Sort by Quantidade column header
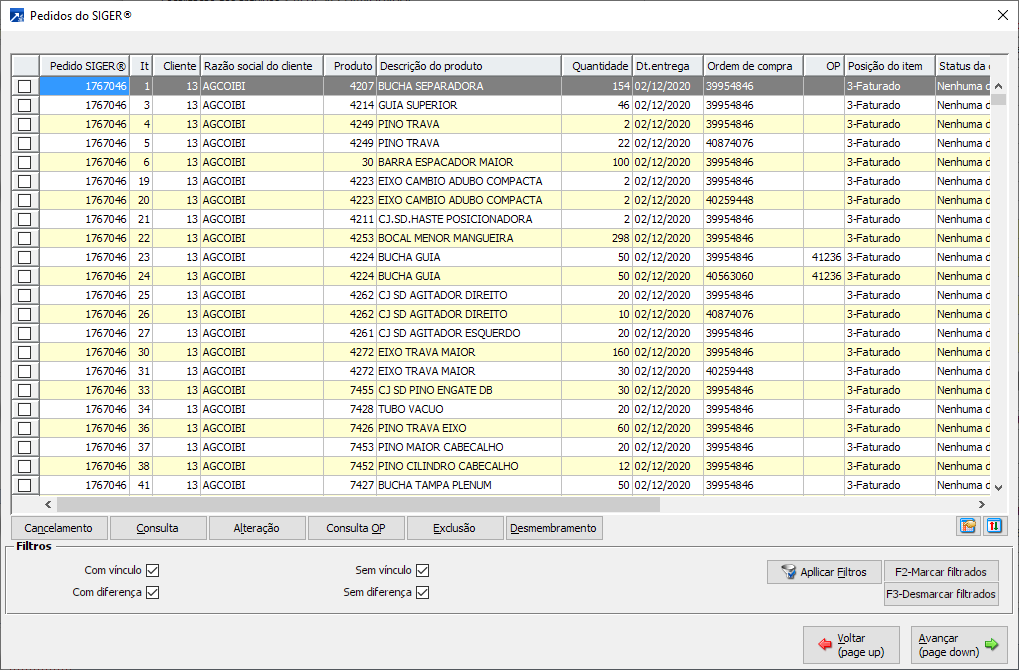The width and height of the screenshot is (1019, 670). 598,66
